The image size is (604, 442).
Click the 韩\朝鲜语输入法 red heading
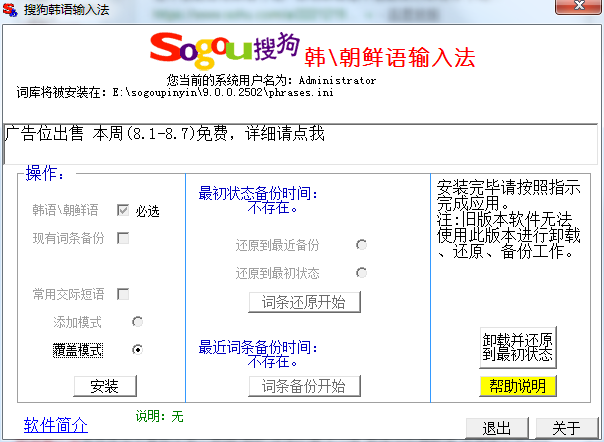[x=389, y=58]
